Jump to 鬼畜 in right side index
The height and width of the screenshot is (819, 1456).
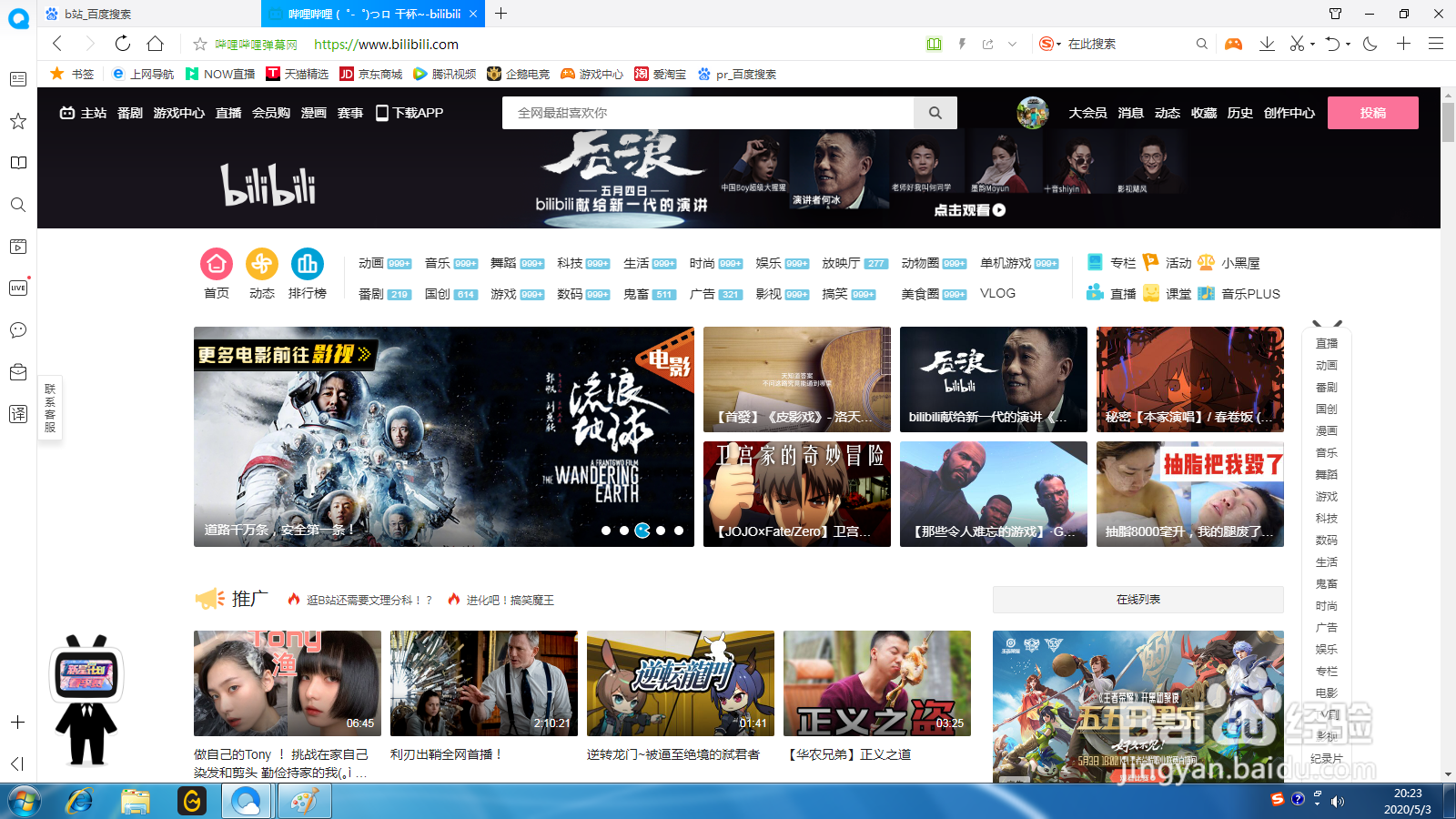pos(1327,583)
